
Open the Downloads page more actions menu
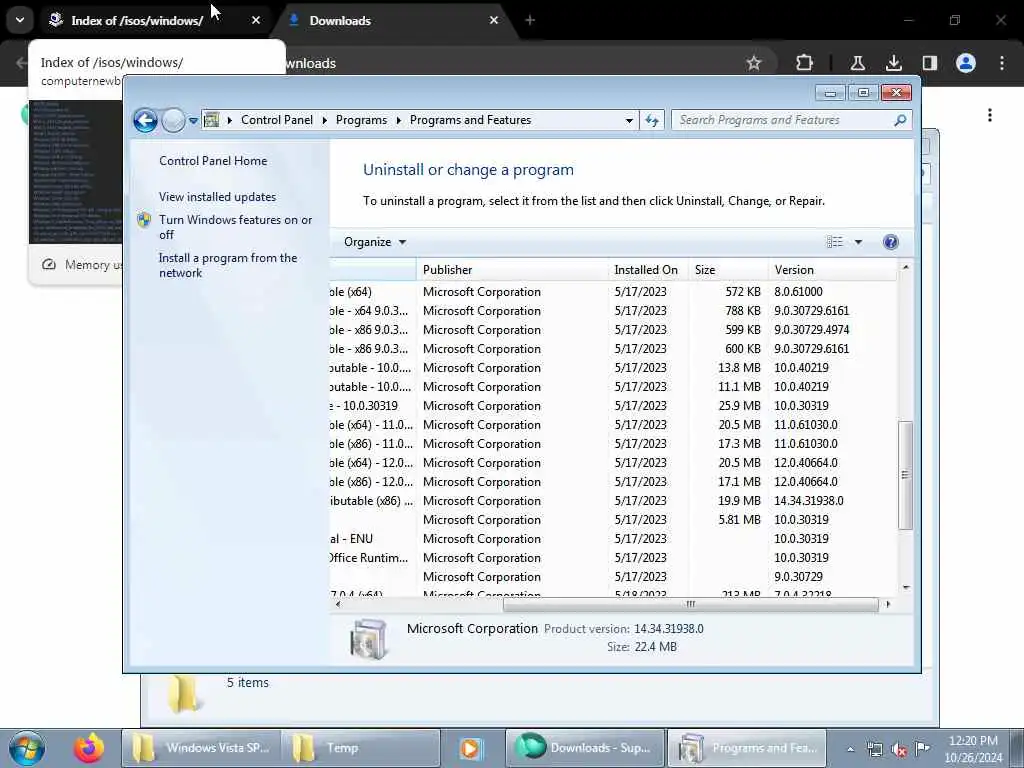point(990,116)
